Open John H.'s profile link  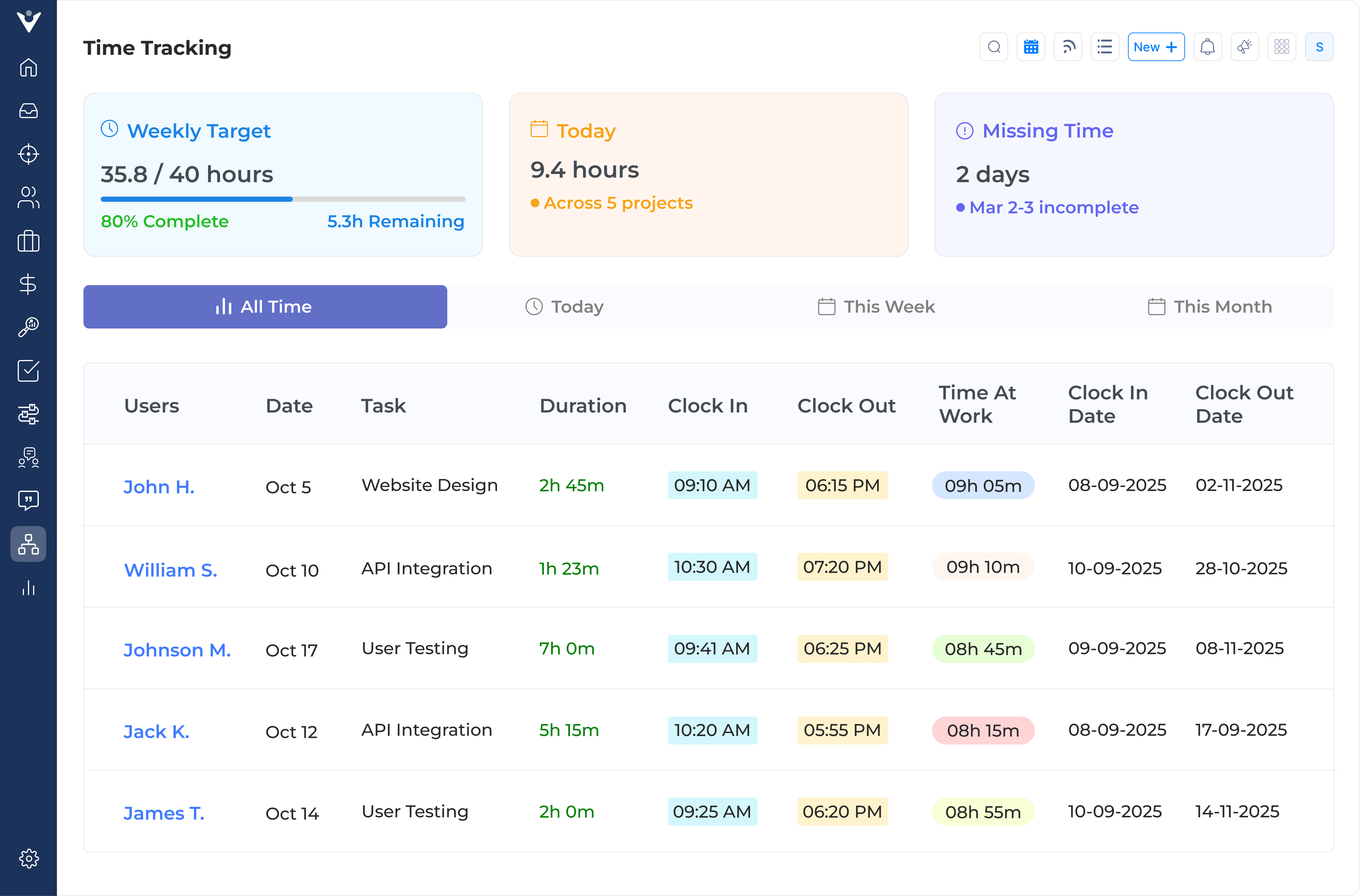[x=159, y=486]
